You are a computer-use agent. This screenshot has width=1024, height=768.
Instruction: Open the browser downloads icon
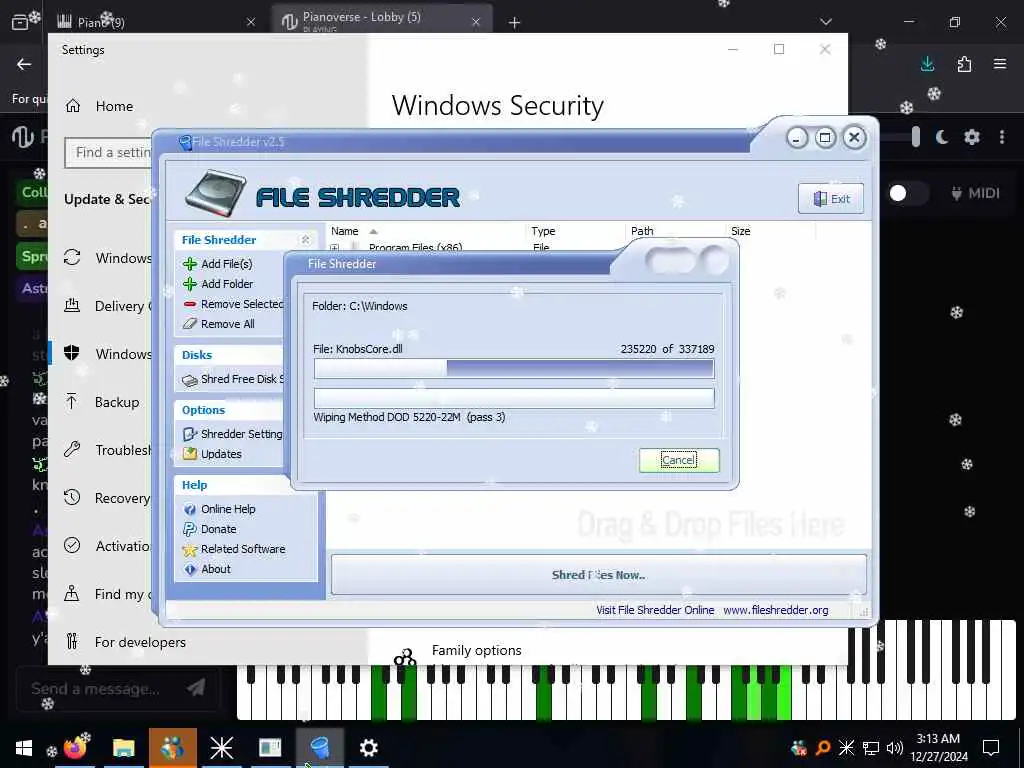927,64
